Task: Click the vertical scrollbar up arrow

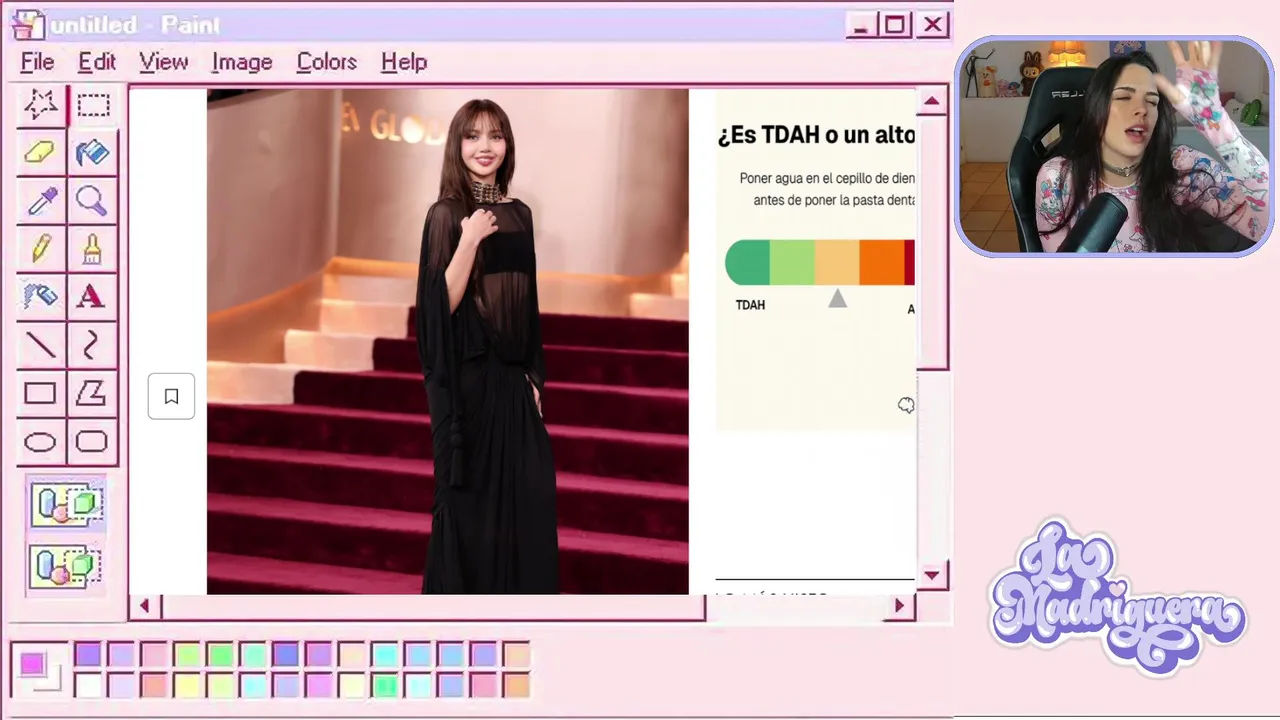Action: [932, 101]
